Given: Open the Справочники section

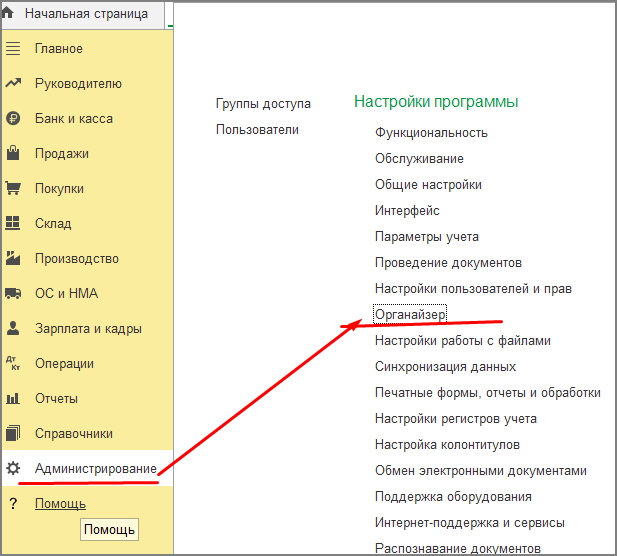Looking at the screenshot, I should coord(74,434).
